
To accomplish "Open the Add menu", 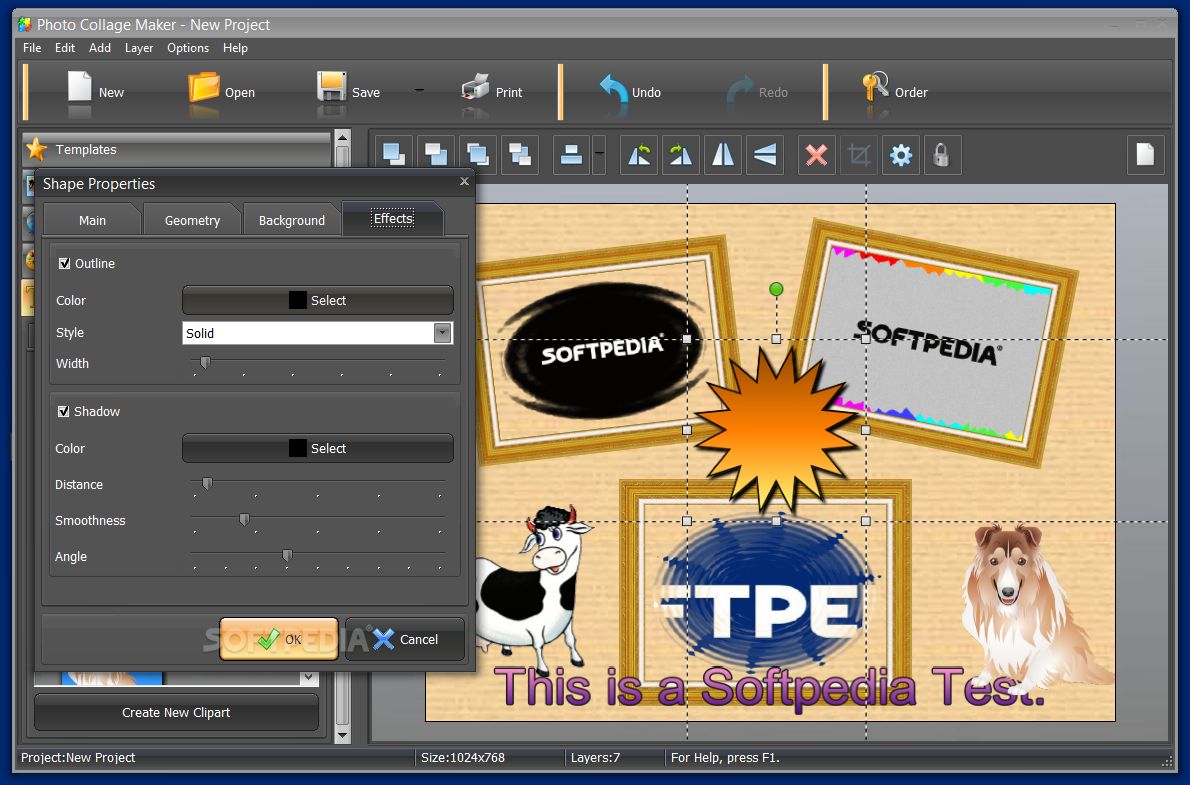I will point(99,48).
